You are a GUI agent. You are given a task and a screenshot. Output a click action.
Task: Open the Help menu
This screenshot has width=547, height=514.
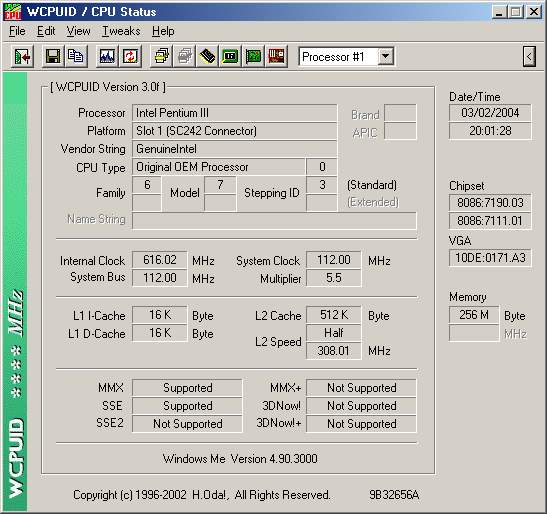(x=163, y=31)
